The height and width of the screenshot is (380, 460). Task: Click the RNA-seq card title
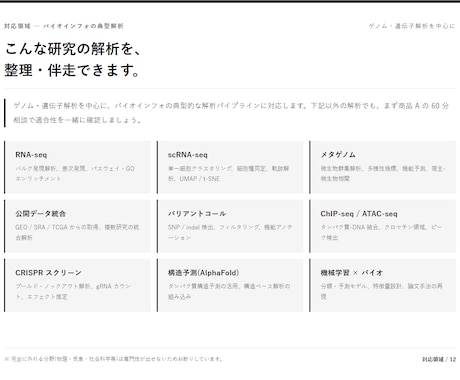point(31,155)
